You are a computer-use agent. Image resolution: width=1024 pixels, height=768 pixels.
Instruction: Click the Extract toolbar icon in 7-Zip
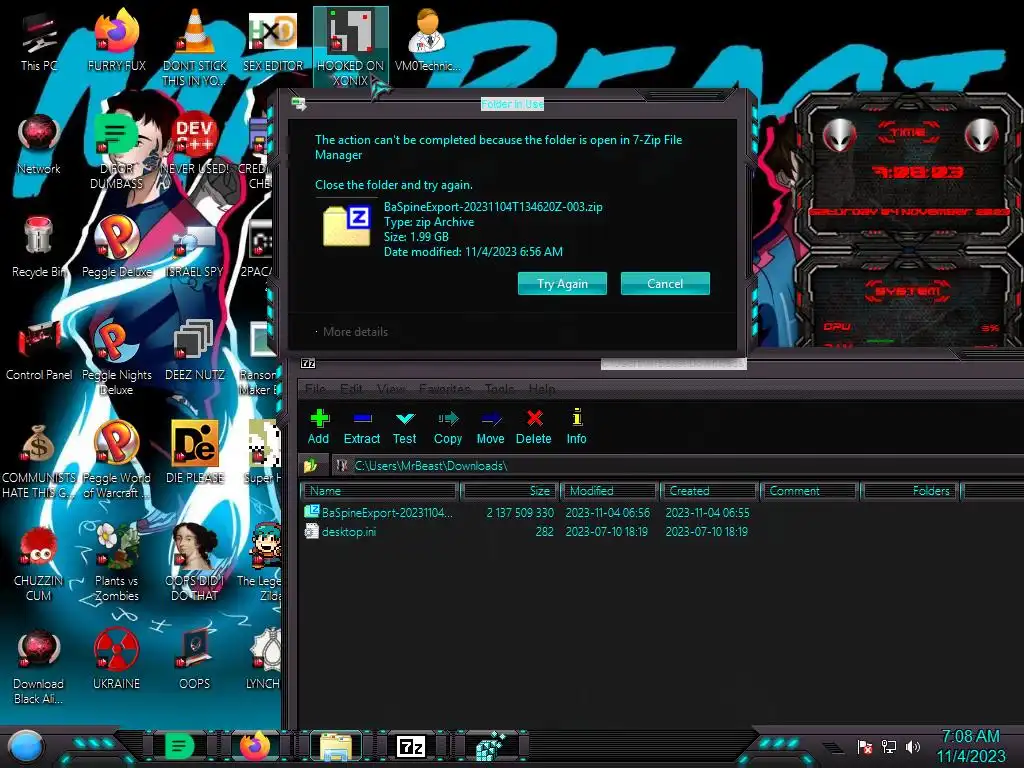pyautogui.click(x=362, y=427)
